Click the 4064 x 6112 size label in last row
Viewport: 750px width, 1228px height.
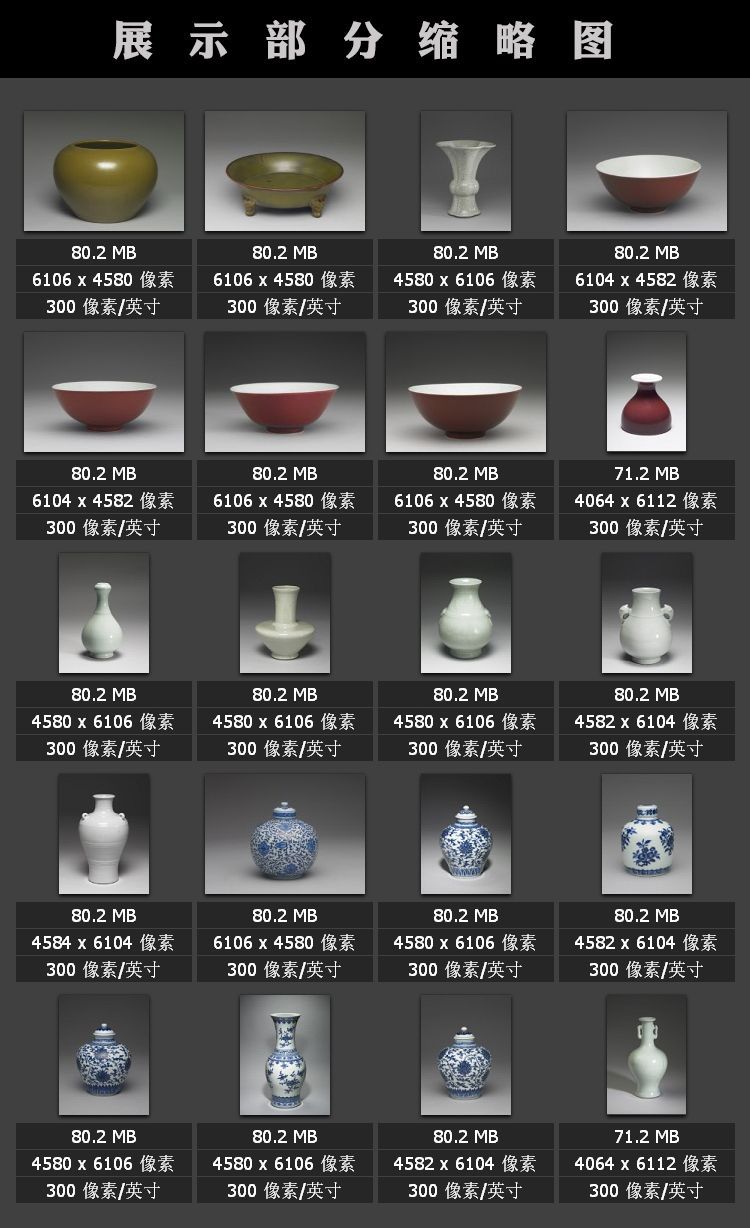click(x=646, y=1163)
